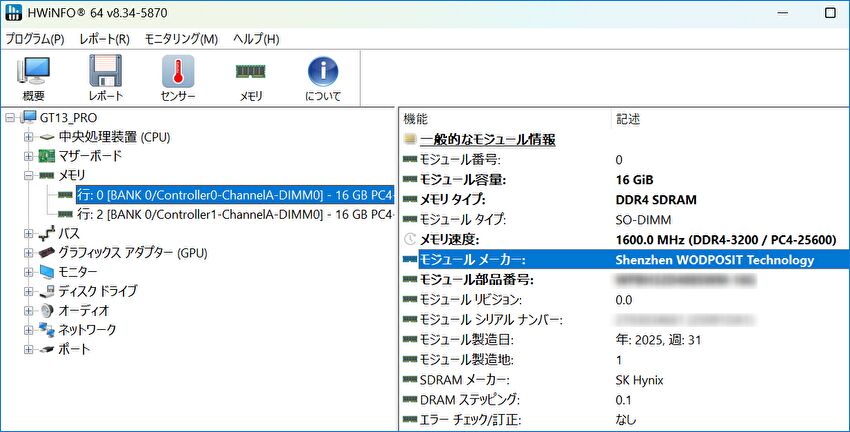
Task: Click the 機能 column header
Action: [415, 119]
